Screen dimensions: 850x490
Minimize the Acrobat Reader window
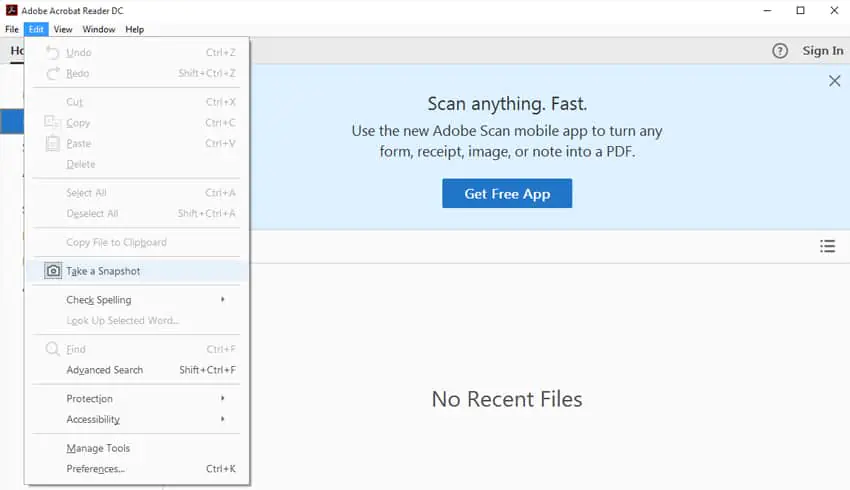(767, 10)
